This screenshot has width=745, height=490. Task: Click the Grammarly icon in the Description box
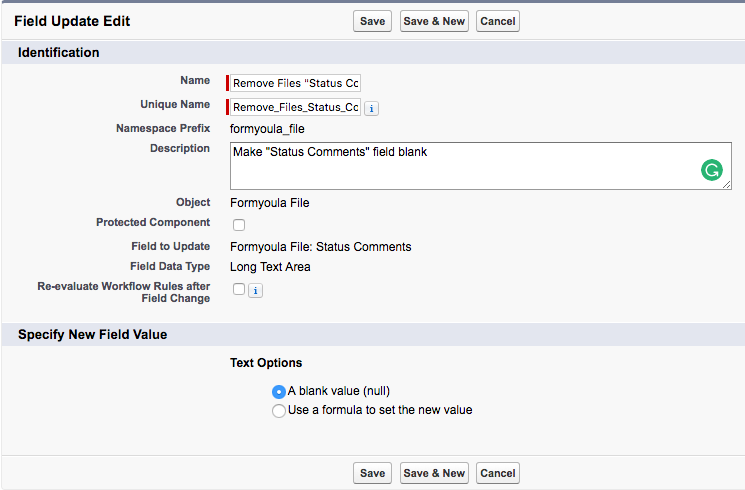coord(711,171)
